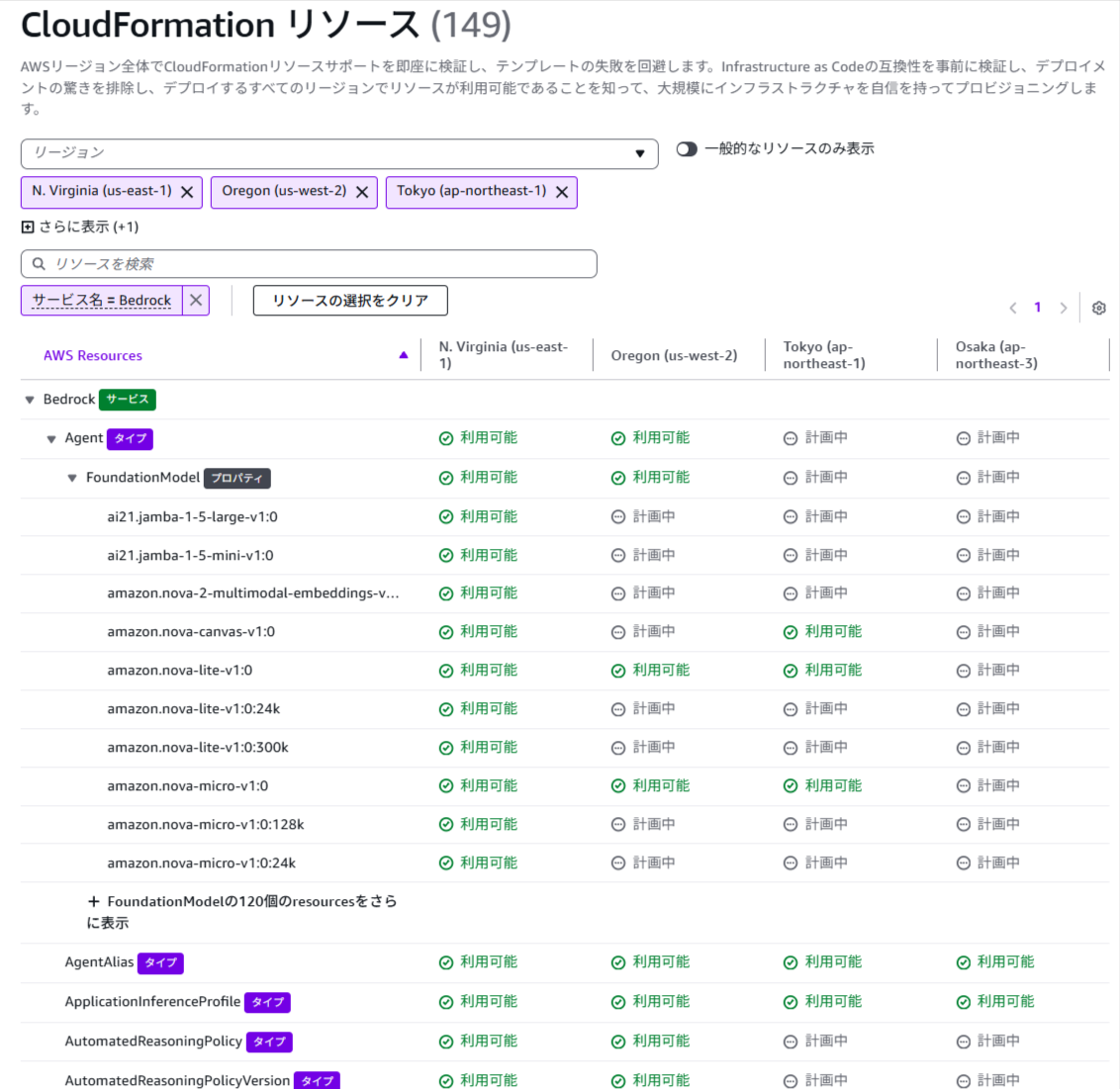This screenshot has width=1120, height=1089.
Task: Select amazon.nova-micro-v1:0:24k row
Action: [565, 863]
